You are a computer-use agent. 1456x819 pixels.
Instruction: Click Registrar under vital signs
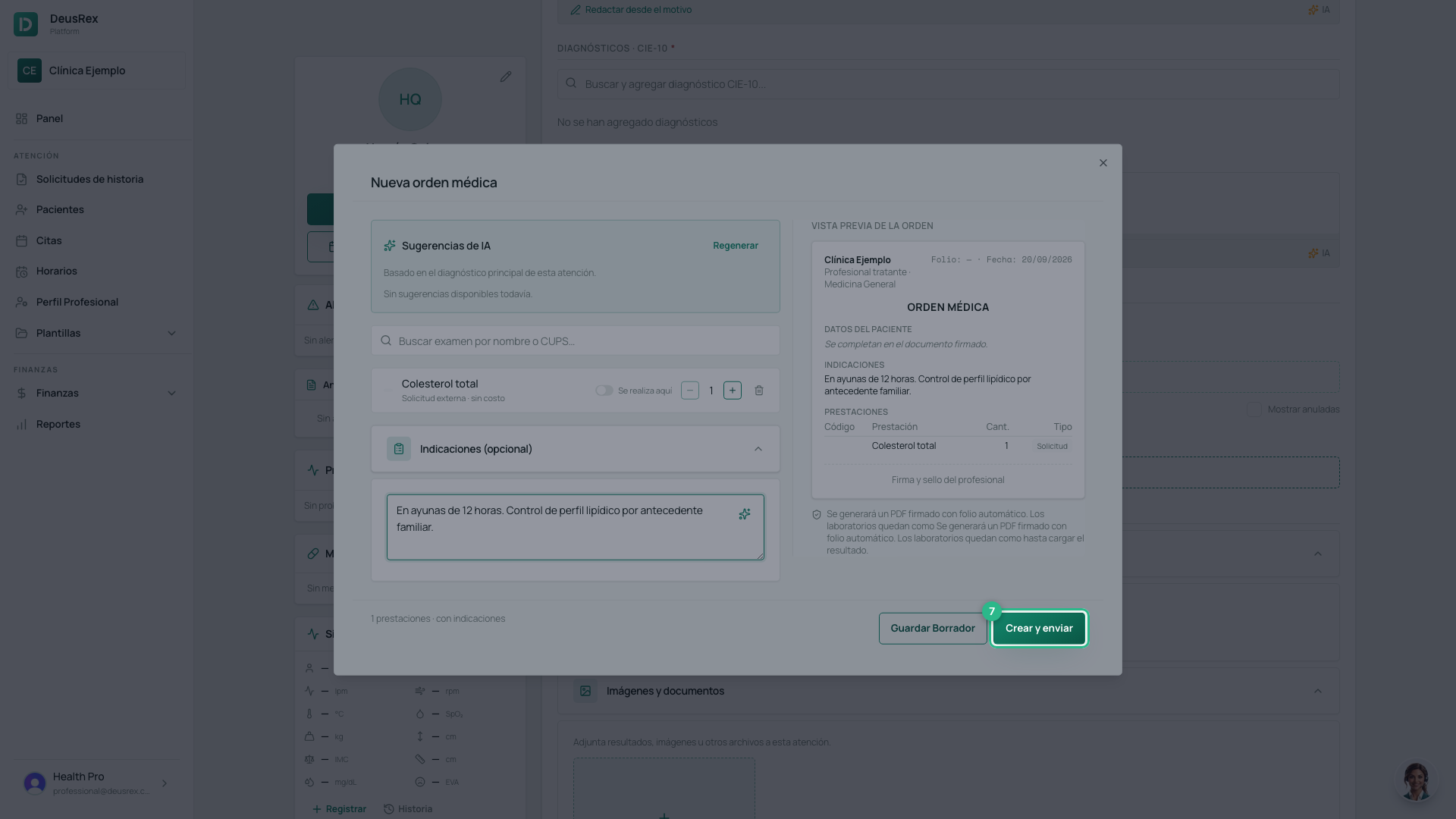(339, 809)
